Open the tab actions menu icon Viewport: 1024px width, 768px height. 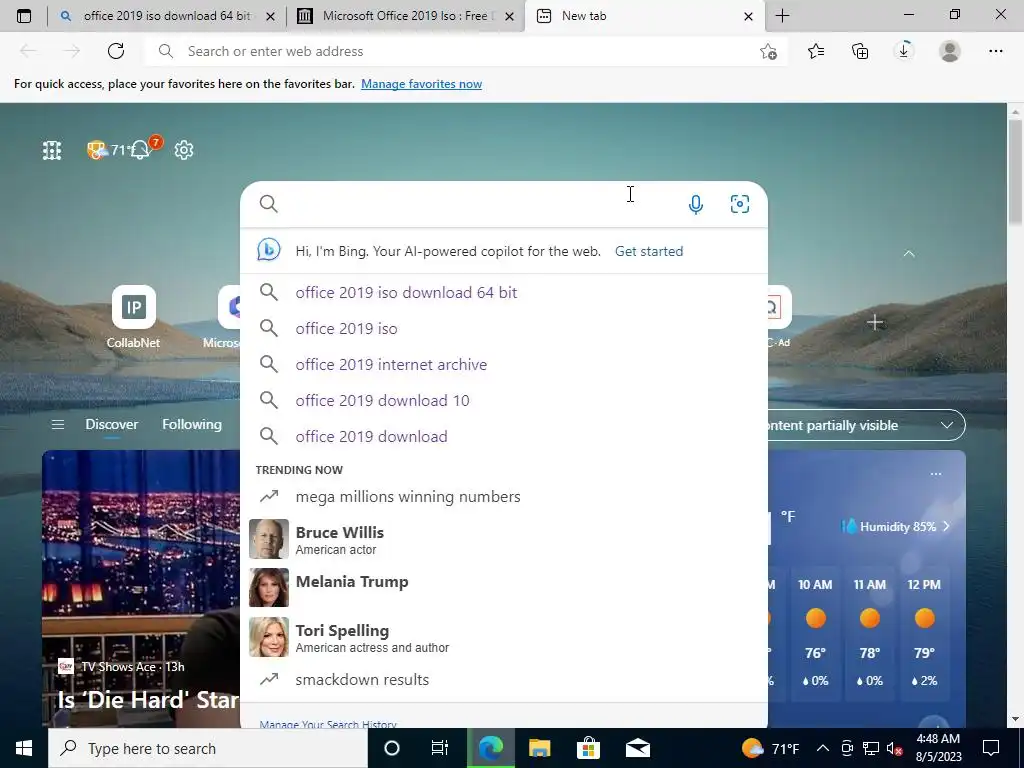click(24, 16)
